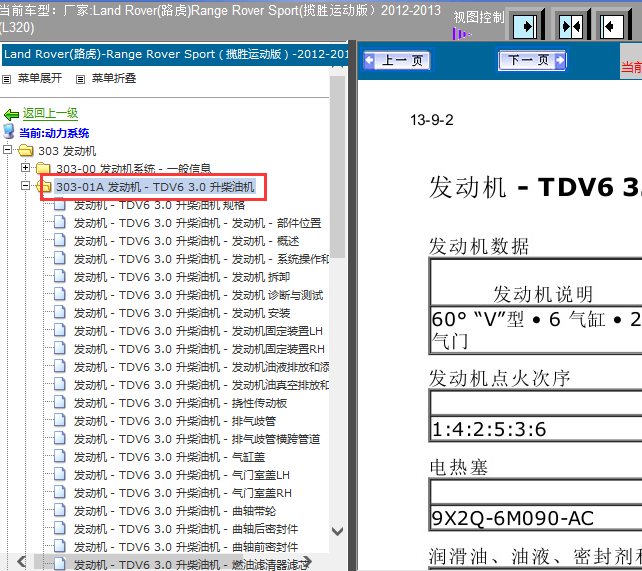Open 燃油滤清器 document
This screenshot has width=642, height=571.
[x=190, y=564]
